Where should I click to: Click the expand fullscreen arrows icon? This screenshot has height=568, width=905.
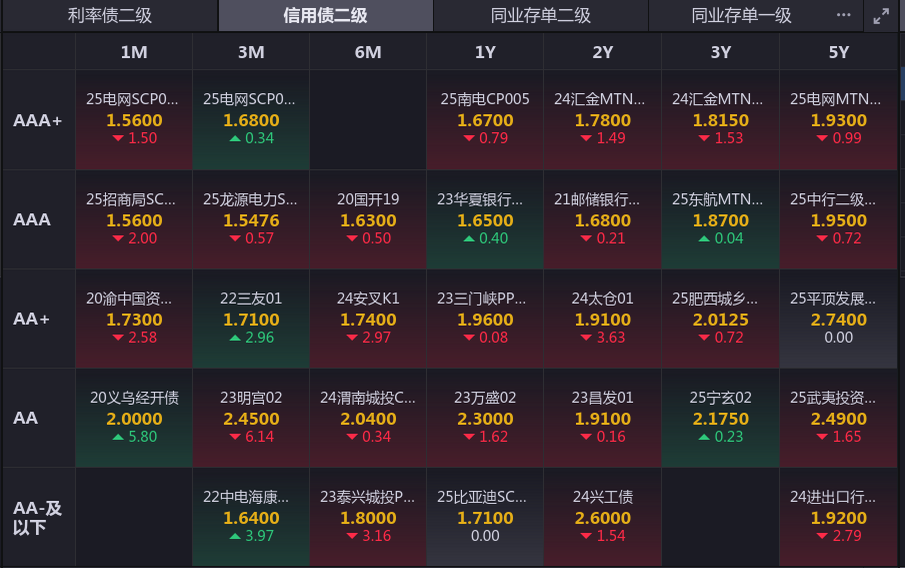click(x=881, y=16)
